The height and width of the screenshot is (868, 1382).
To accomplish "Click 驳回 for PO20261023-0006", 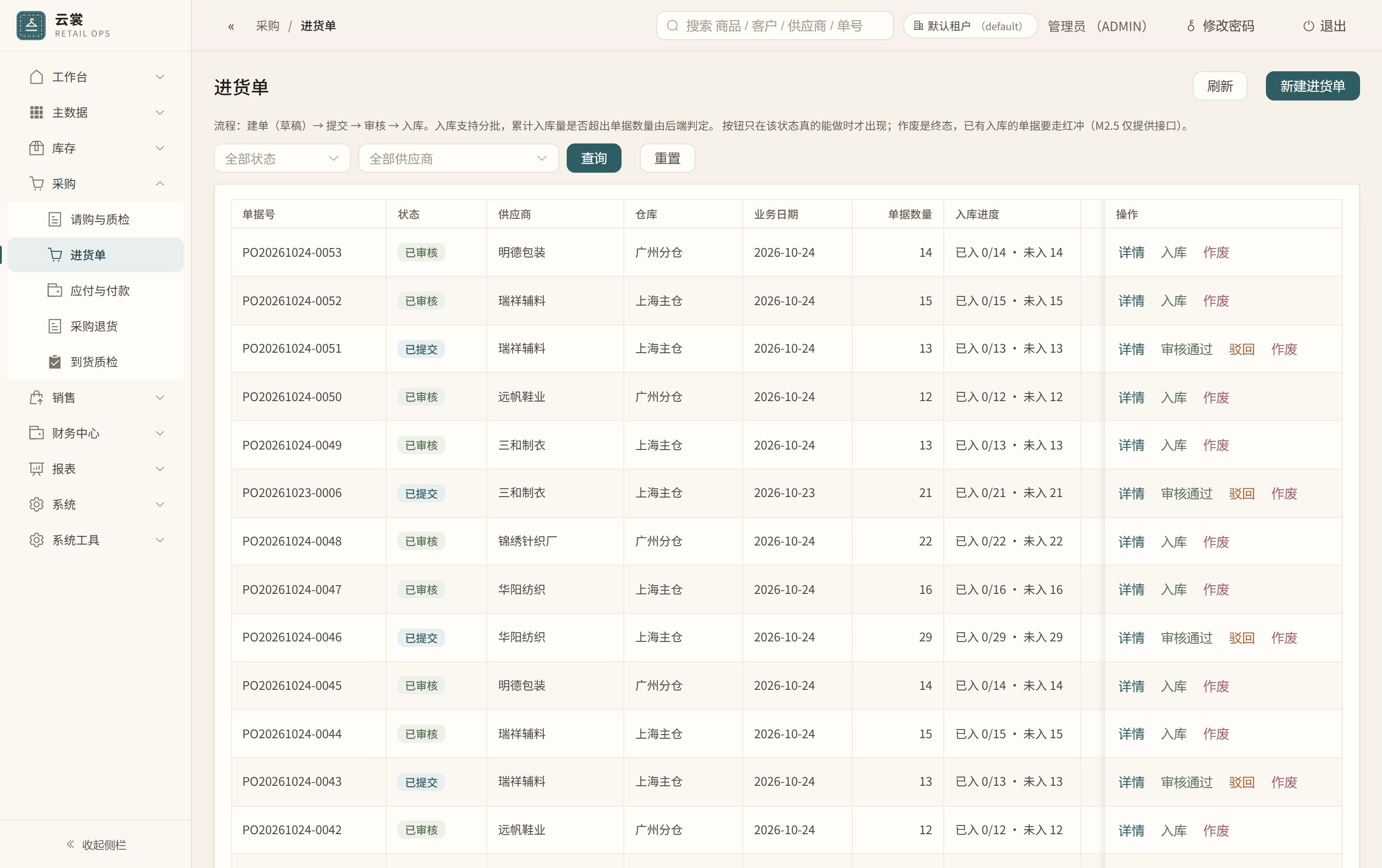I will coord(1241,493).
